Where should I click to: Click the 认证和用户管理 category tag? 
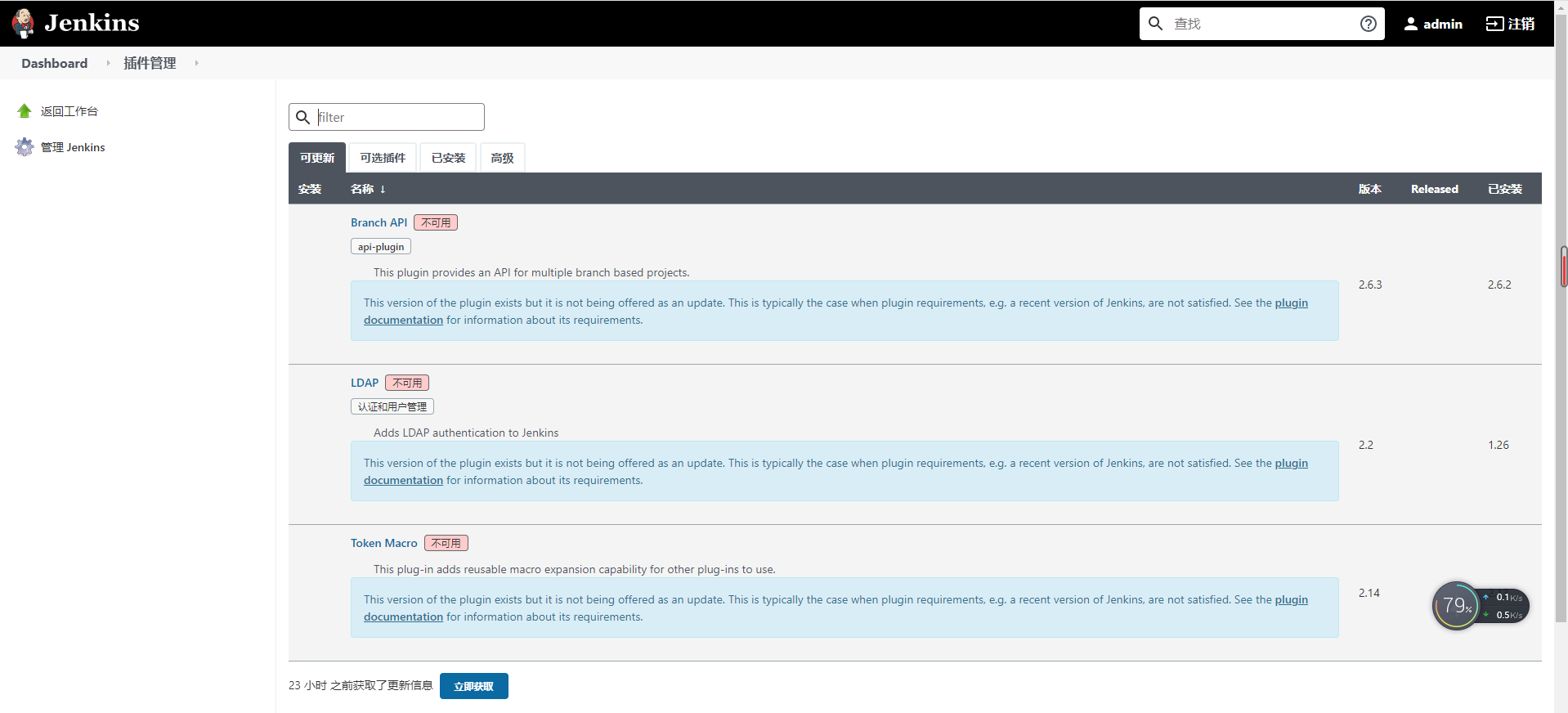(392, 406)
